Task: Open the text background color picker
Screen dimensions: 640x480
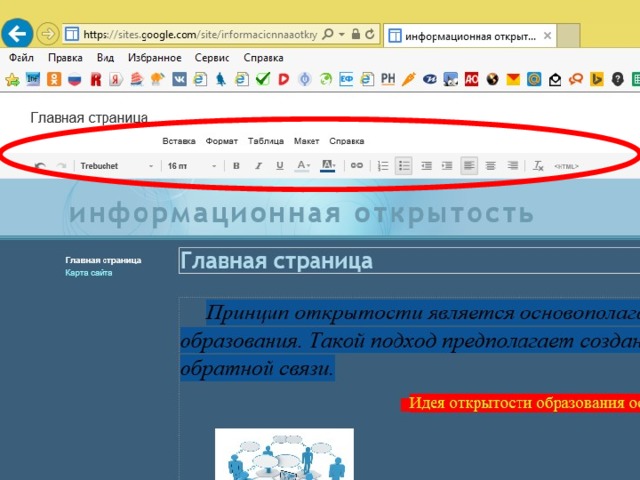Action: (x=327, y=166)
